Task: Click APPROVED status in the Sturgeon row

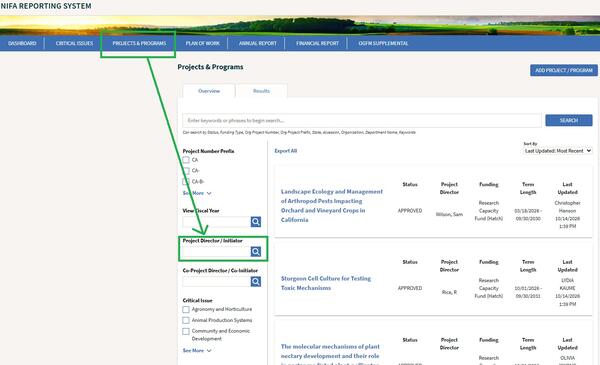Action: tap(410, 288)
